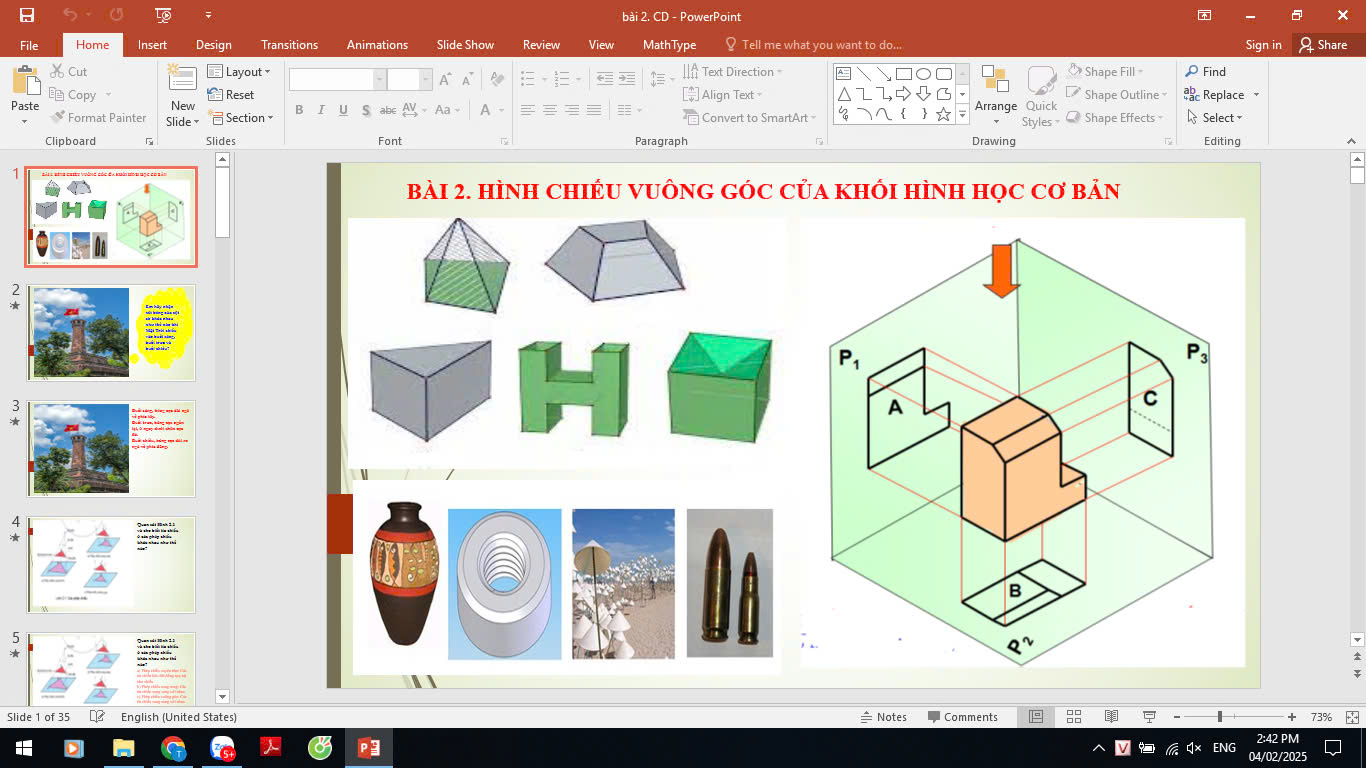
Task: Open the Transitions tab
Action: tap(289, 45)
